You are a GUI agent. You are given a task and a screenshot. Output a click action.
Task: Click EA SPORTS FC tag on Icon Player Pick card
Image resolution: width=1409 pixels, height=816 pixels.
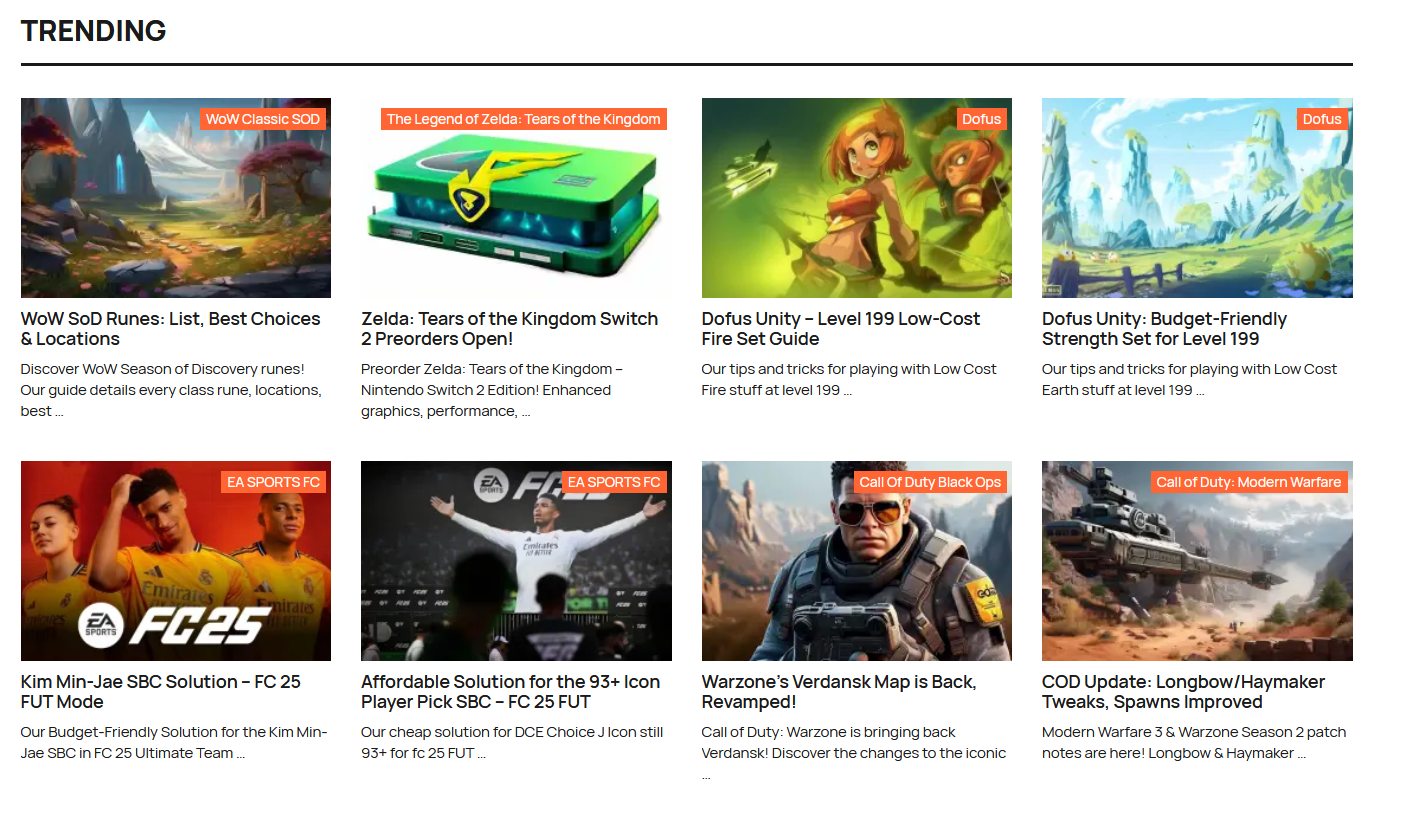[614, 482]
